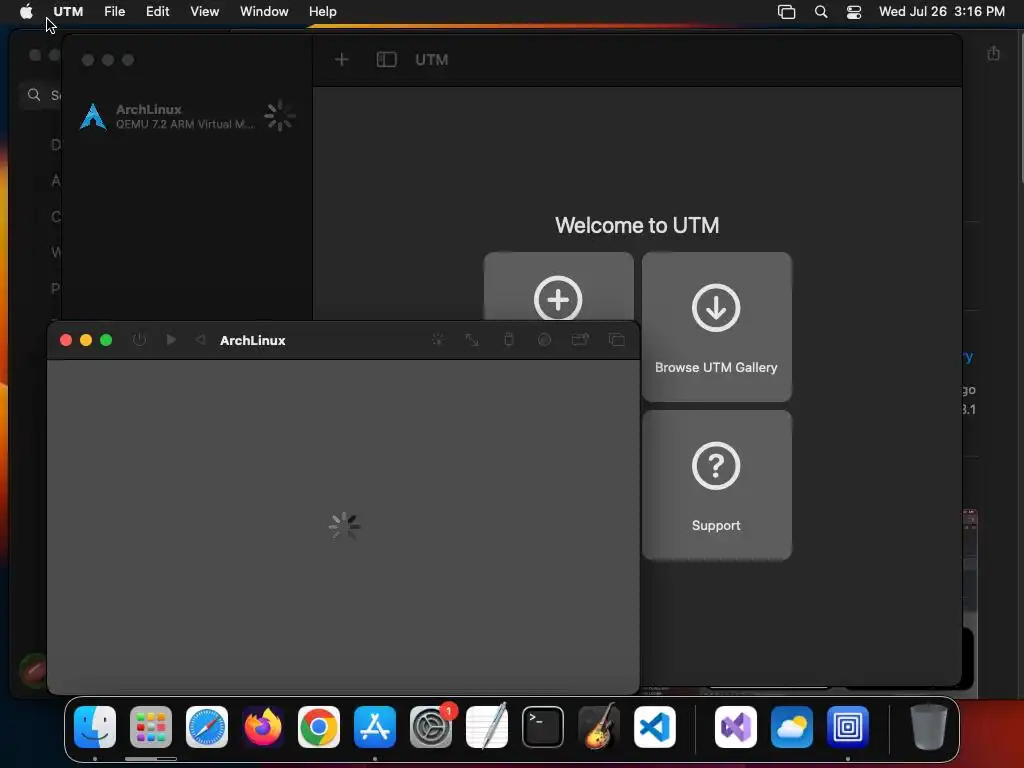Click the resize arrows icon in ArchLinux toolbar
This screenshot has width=1024, height=768.
(x=472, y=340)
